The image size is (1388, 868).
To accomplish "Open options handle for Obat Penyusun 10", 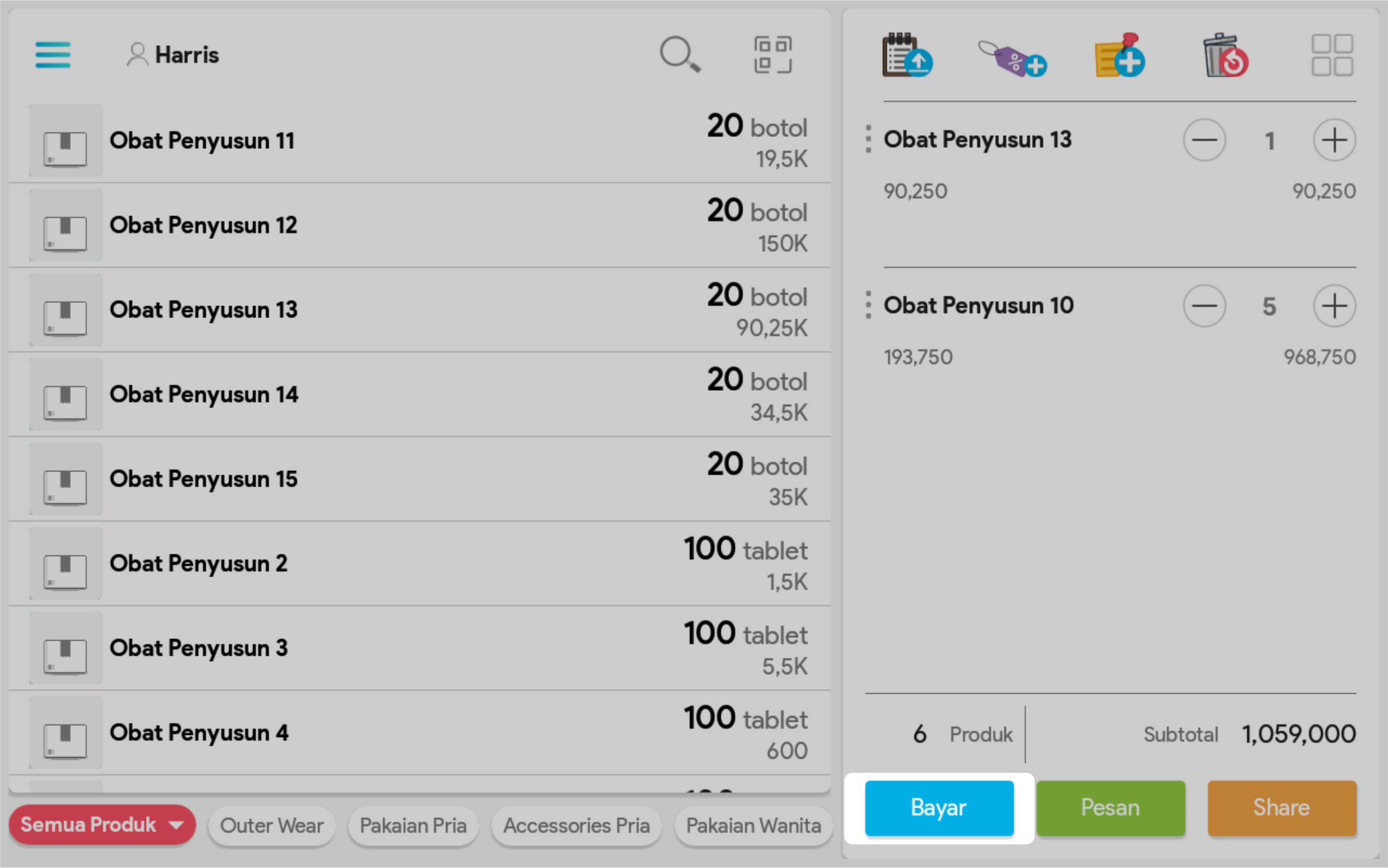I will tap(868, 305).
